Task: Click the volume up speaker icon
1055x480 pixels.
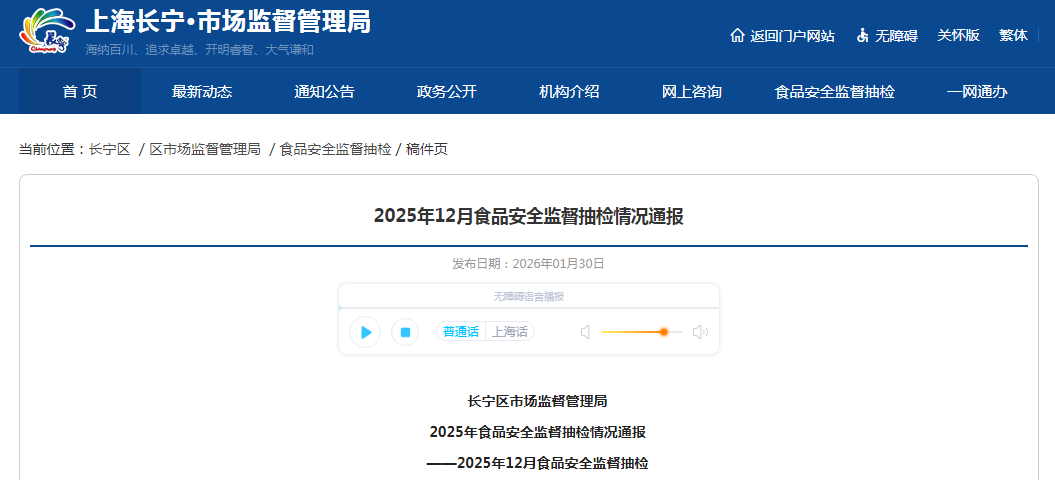Action: 700,332
